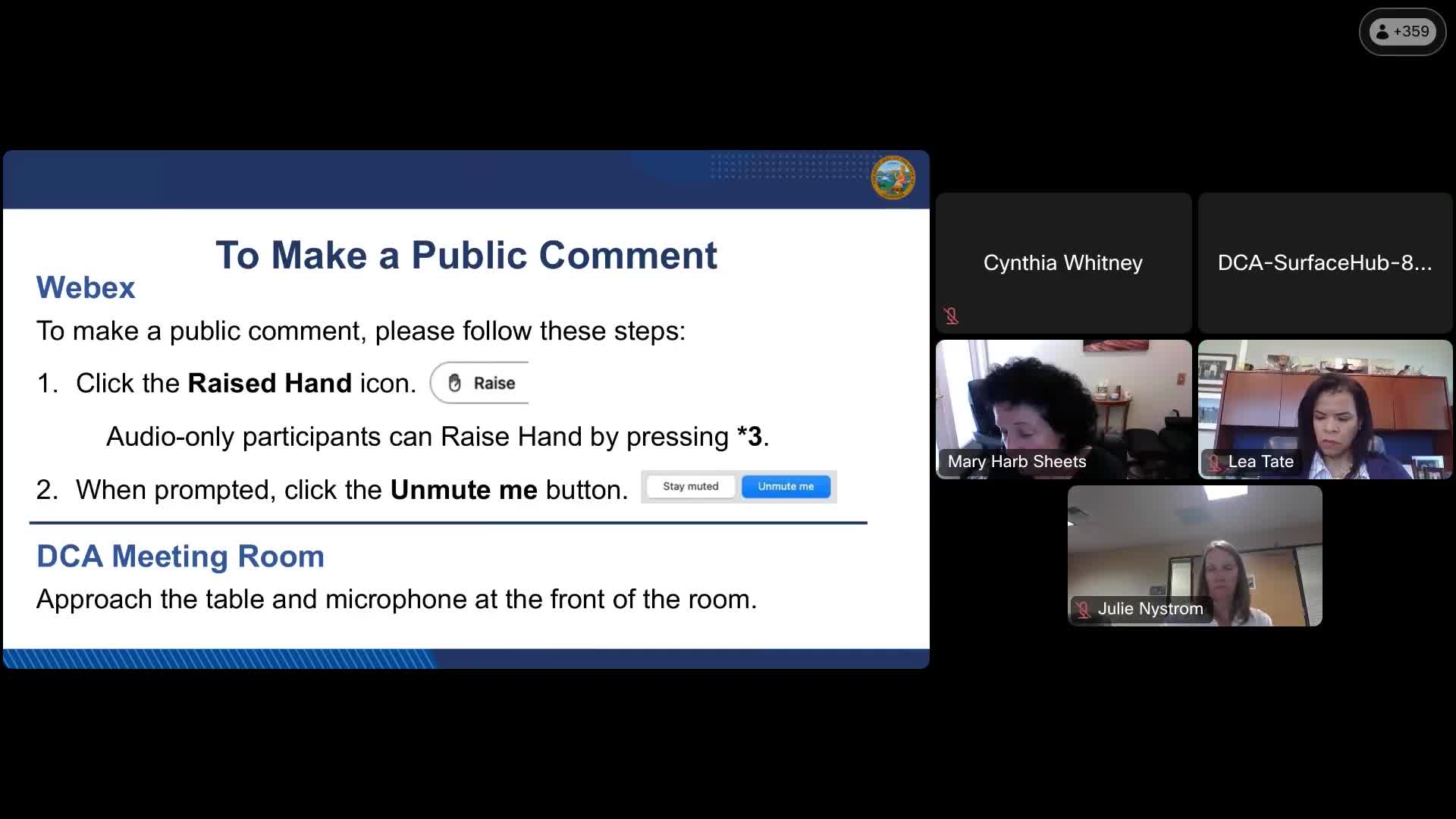Click the Julie Nystrom name label
Screen dimensions: 1456x819
pos(1150,609)
